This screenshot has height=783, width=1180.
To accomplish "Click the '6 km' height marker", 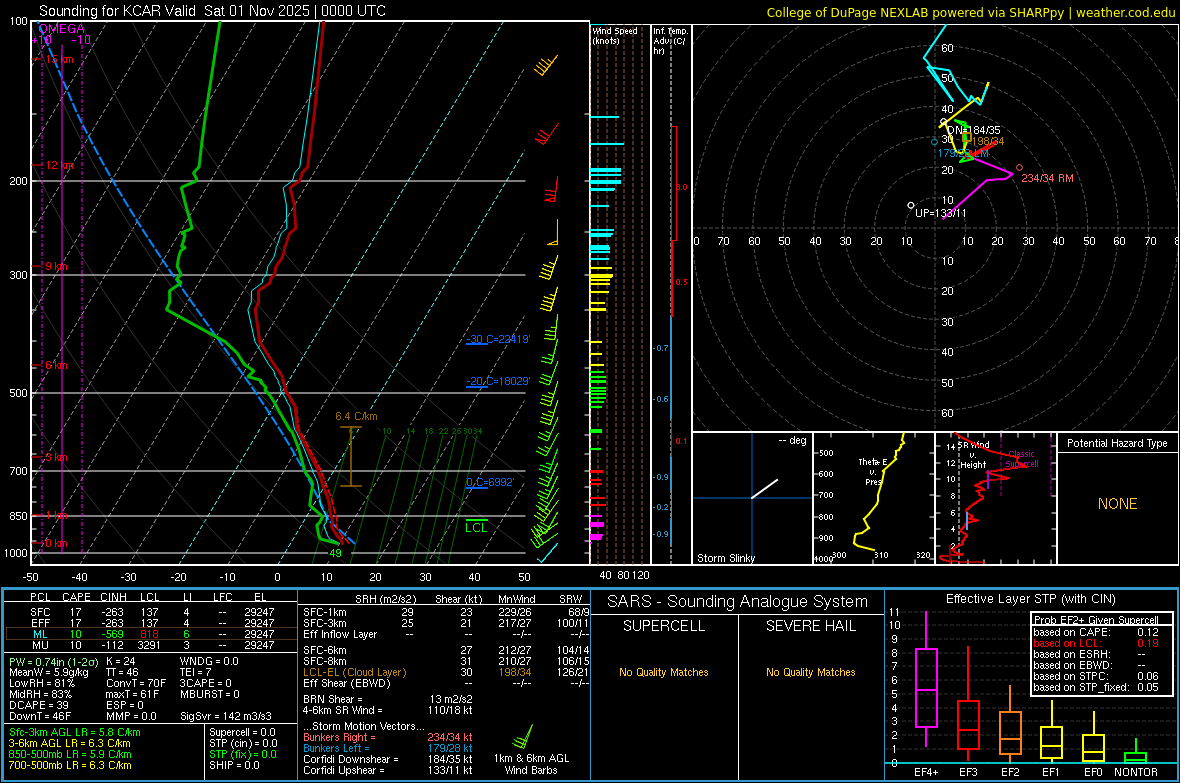I will [57, 365].
